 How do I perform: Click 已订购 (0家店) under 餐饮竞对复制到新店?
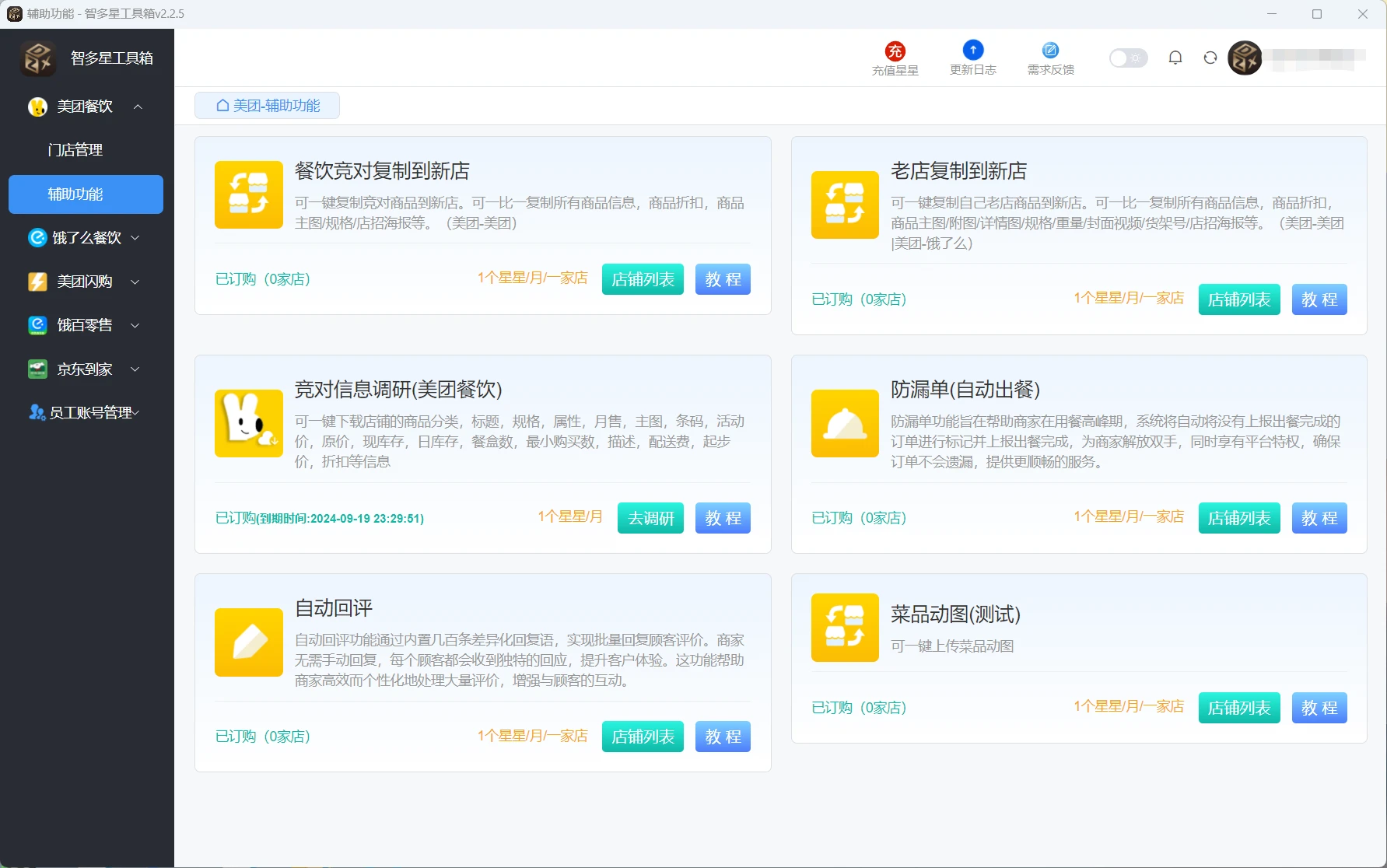263,279
